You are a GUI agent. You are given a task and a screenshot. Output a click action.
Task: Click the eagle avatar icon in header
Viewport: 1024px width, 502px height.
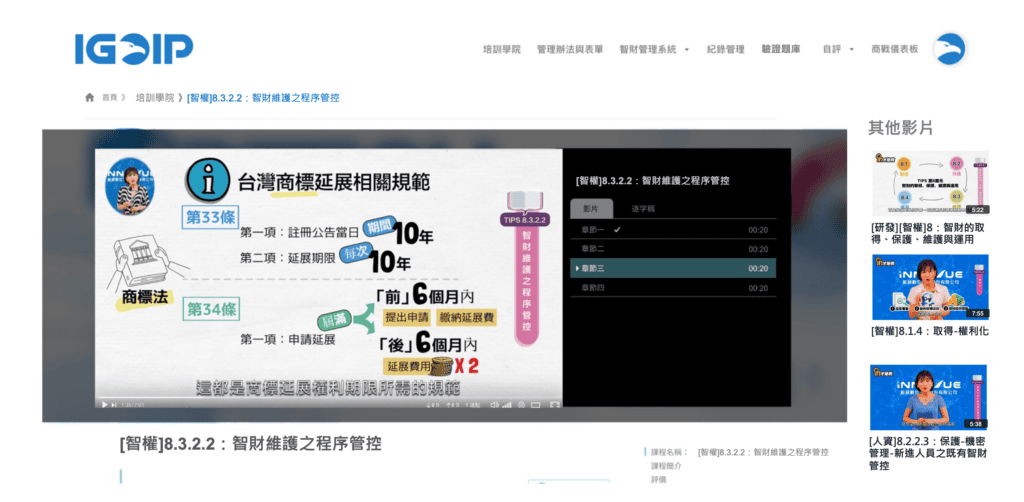point(949,48)
